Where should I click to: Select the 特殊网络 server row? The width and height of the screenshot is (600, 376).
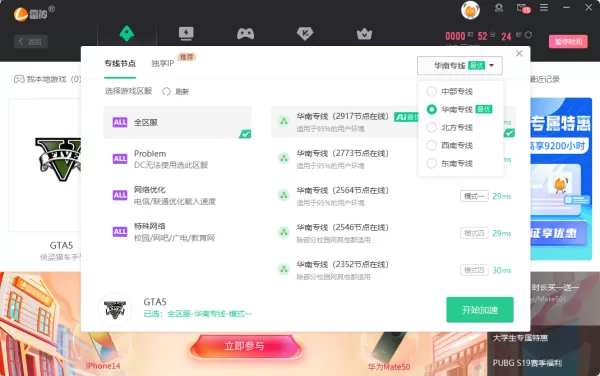(178, 232)
